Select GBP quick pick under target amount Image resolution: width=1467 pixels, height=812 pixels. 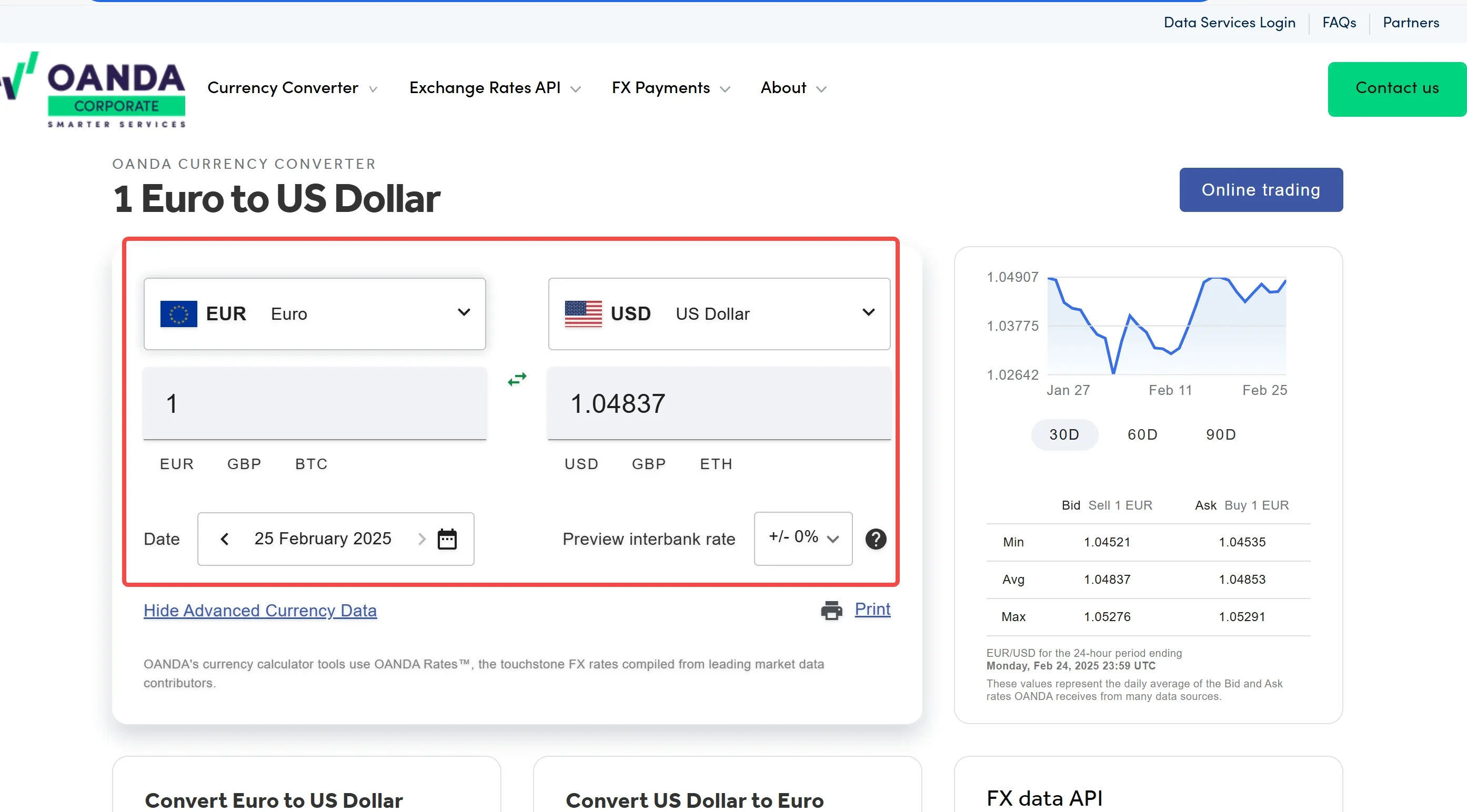649,464
